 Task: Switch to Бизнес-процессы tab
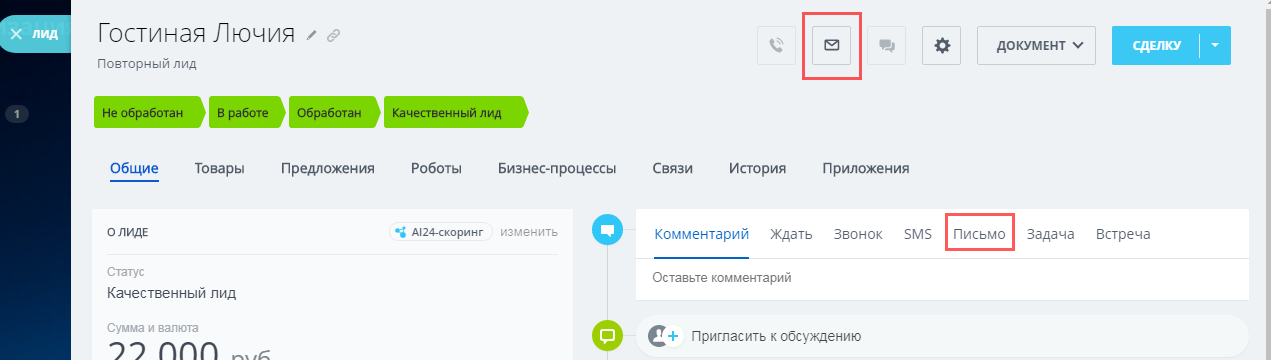(557, 168)
